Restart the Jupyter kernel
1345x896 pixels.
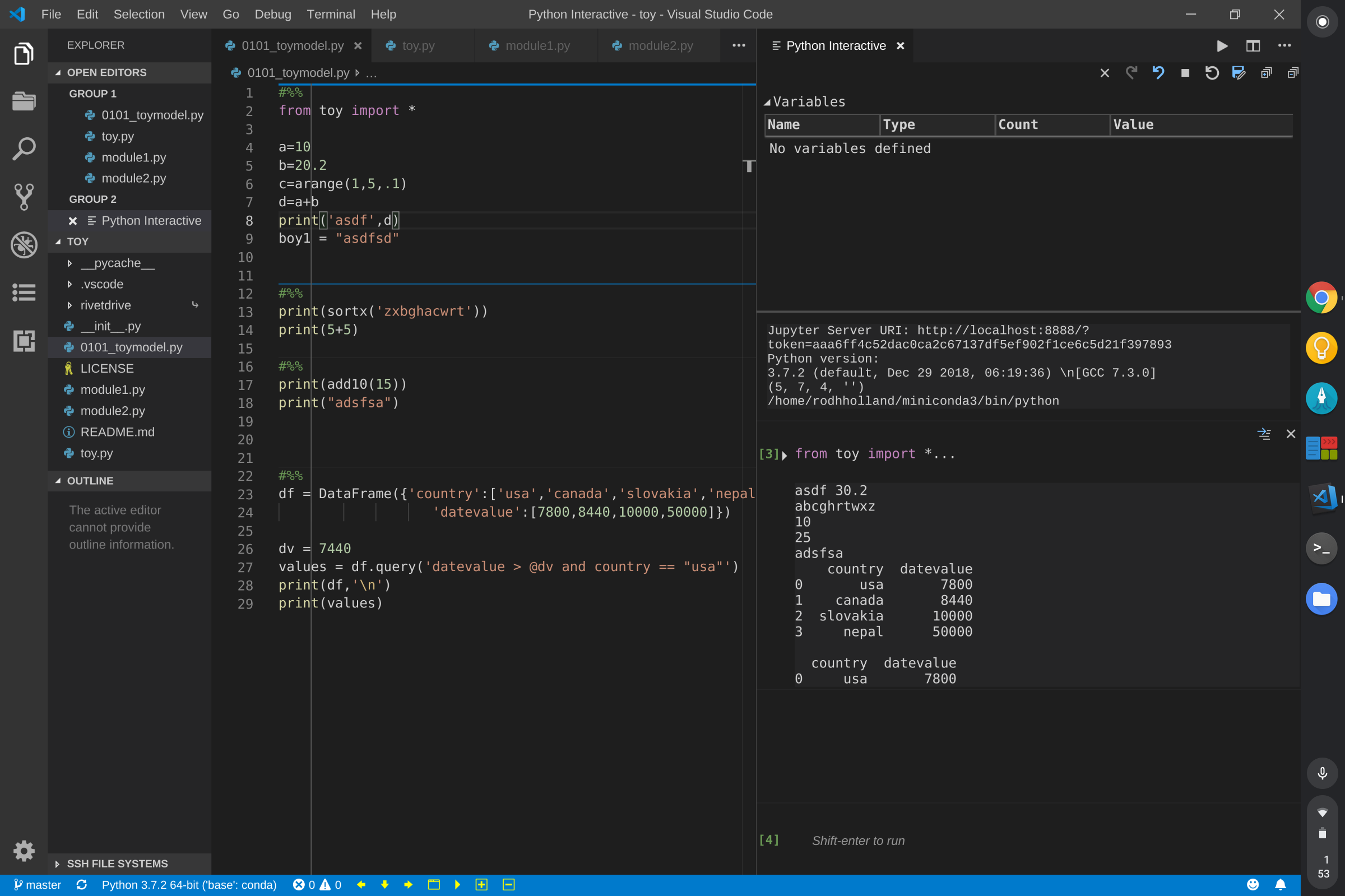pos(1212,73)
